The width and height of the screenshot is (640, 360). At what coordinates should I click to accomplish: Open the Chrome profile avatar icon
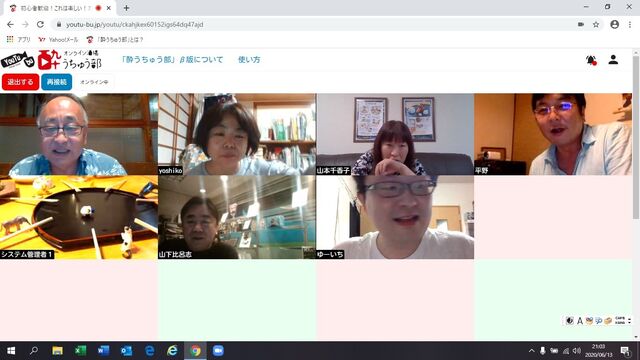[614, 24]
